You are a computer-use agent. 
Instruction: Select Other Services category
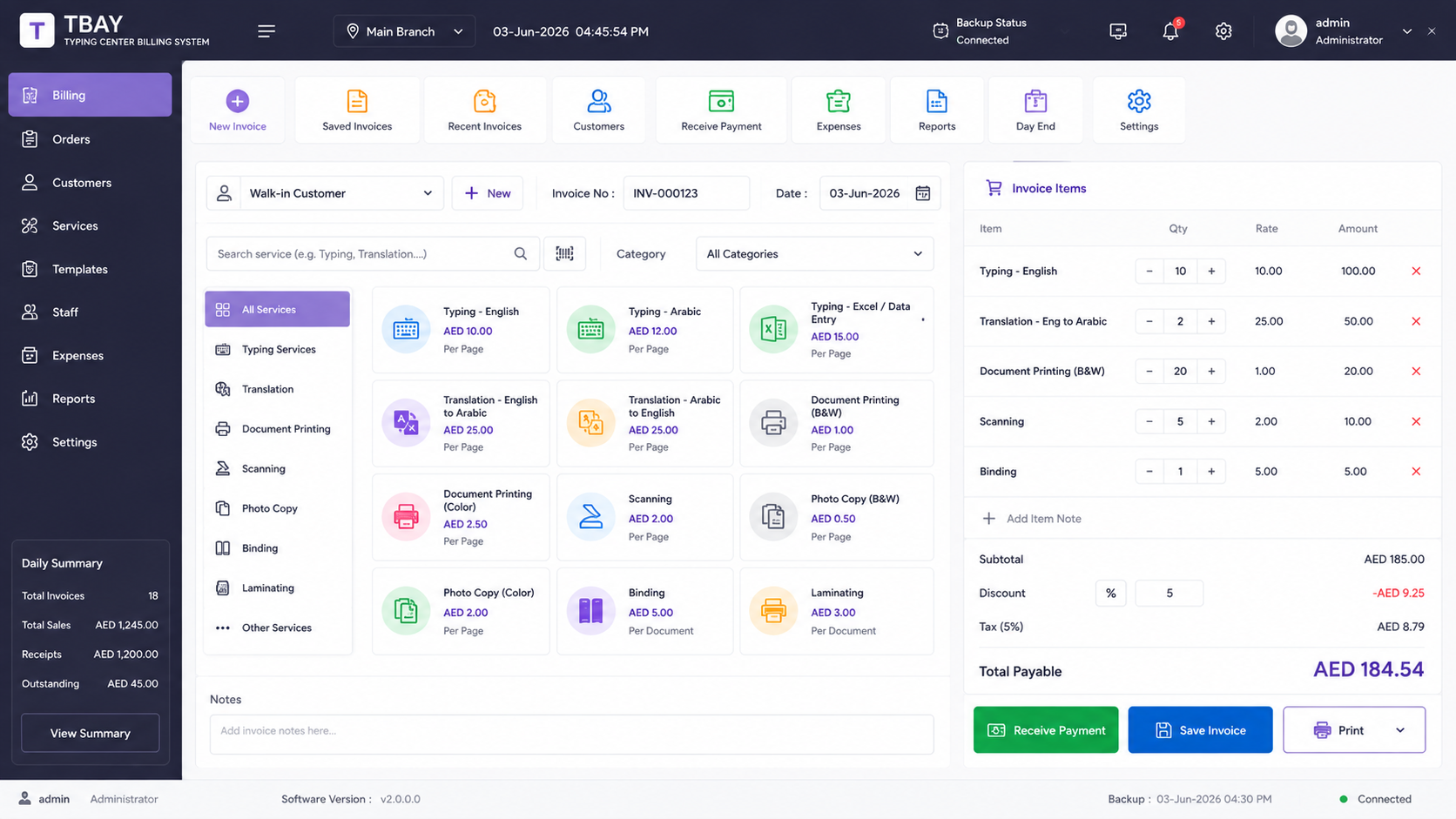click(278, 628)
